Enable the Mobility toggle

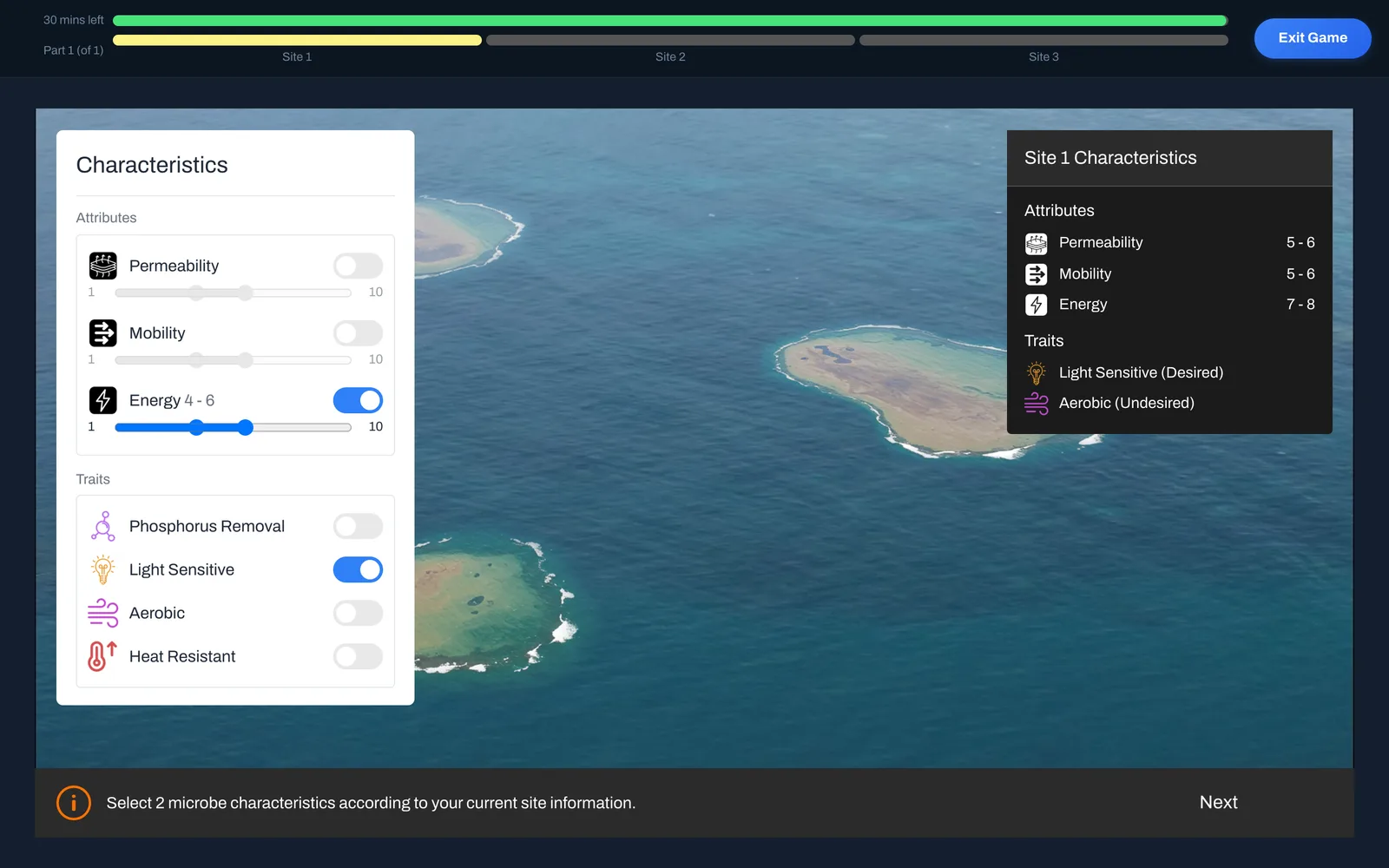(x=358, y=332)
